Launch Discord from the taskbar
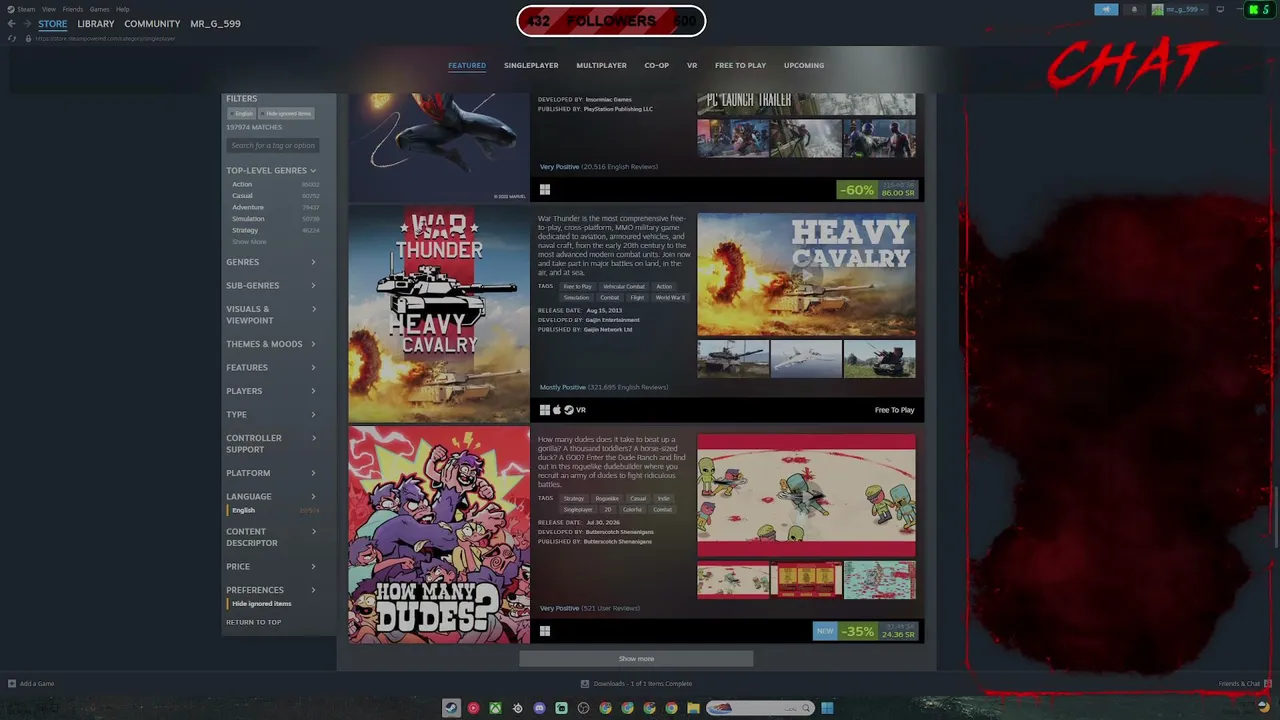The height and width of the screenshot is (720, 1280). point(539,708)
